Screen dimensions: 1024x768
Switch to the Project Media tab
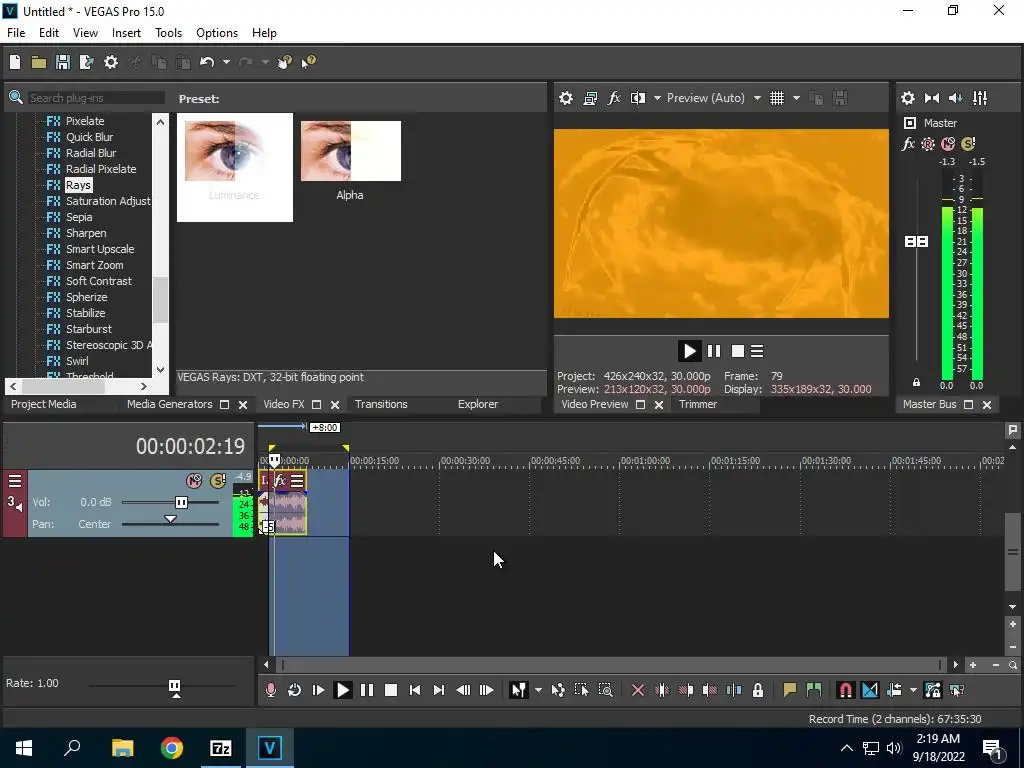pyautogui.click(x=44, y=404)
